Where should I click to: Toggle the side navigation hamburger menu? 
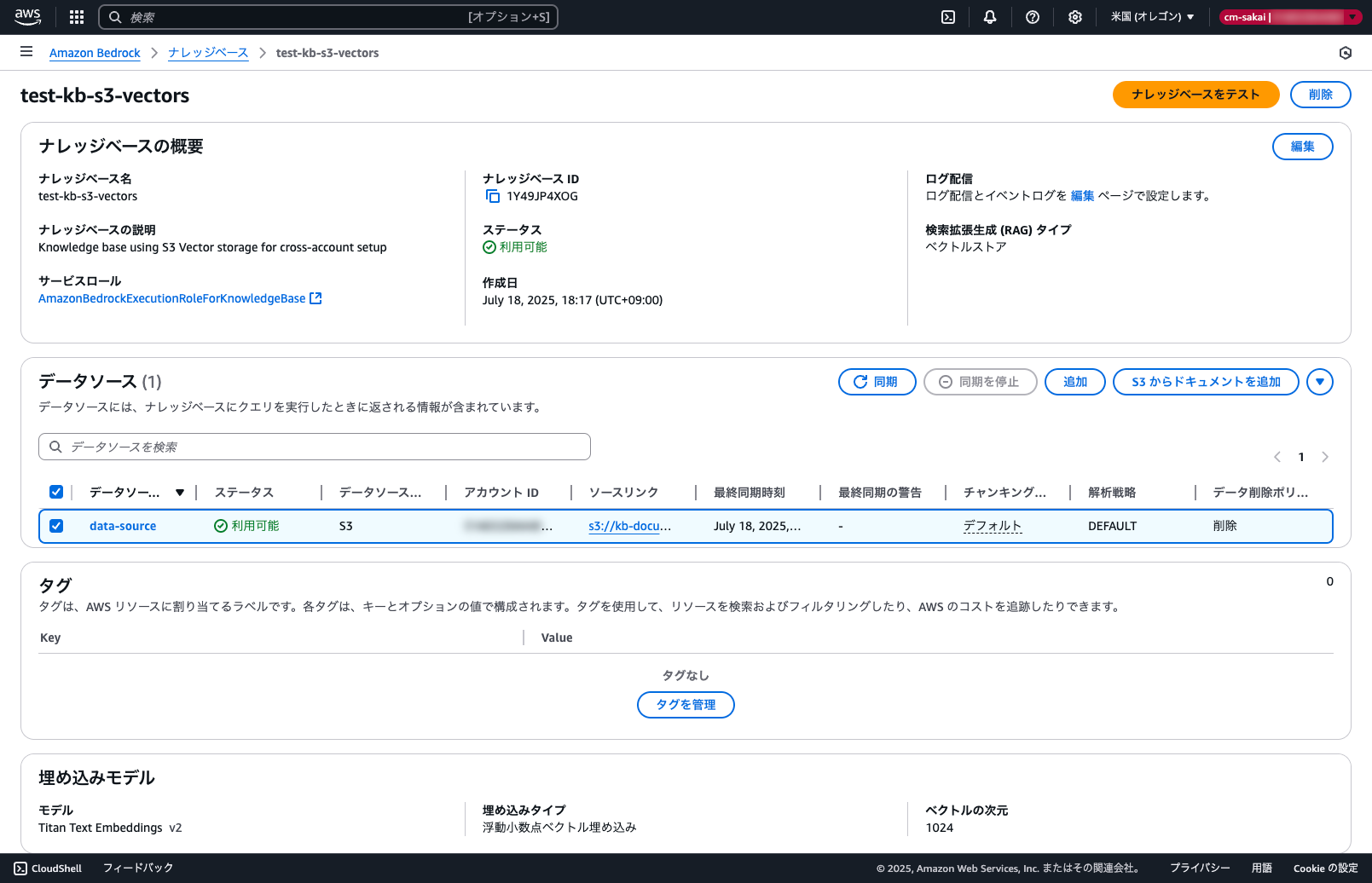26,52
